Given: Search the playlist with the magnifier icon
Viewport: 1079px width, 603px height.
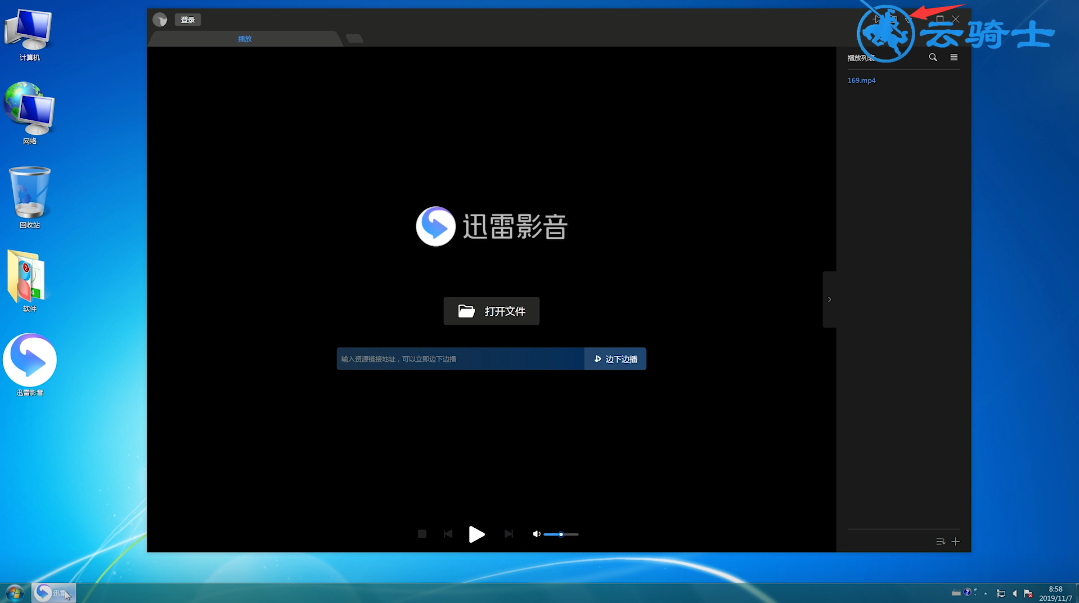Looking at the screenshot, I should 933,57.
